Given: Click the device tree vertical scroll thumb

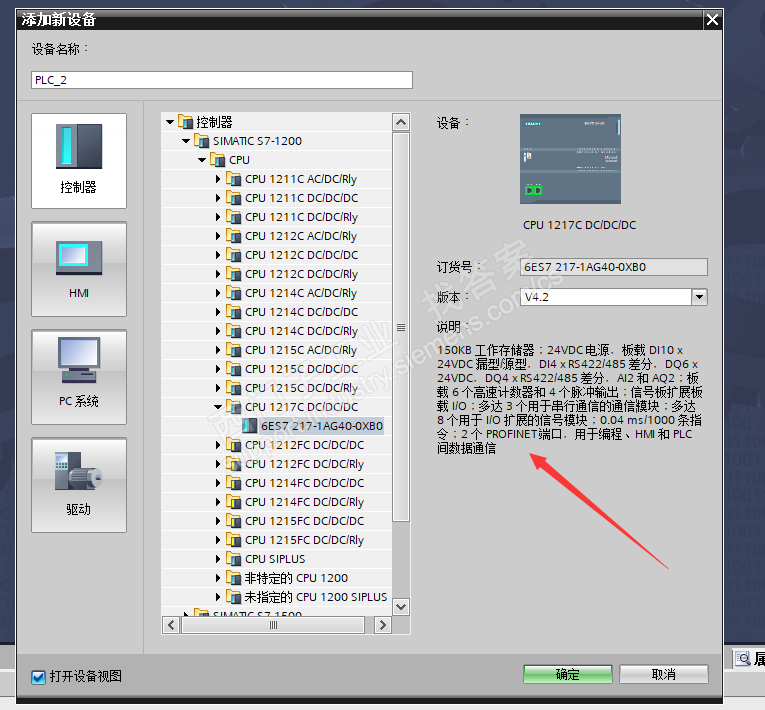Looking at the screenshot, I should tap(401, 327).
